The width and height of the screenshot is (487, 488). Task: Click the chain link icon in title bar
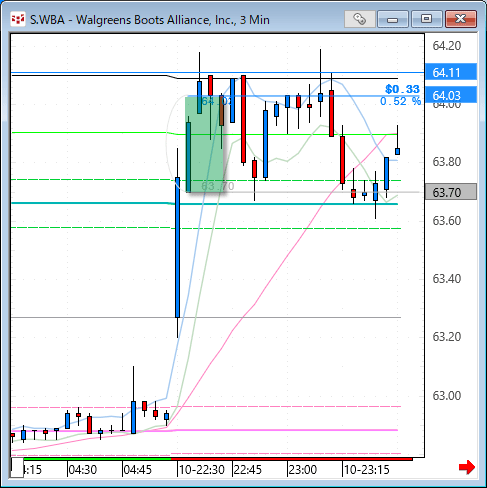pyautogui.click(x=359, y=19)
